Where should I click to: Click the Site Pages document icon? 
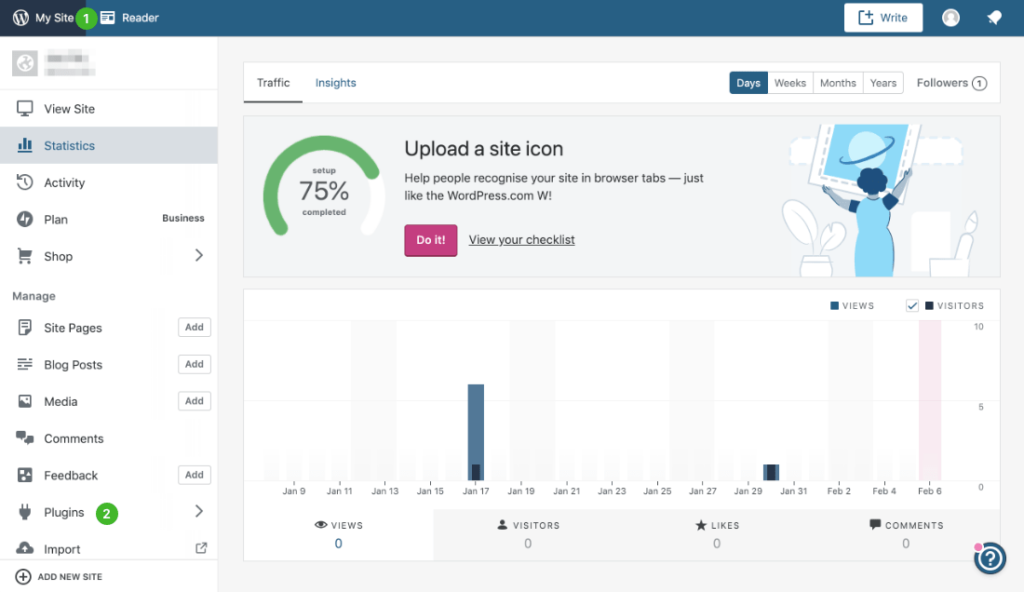(x=25, y=327)
